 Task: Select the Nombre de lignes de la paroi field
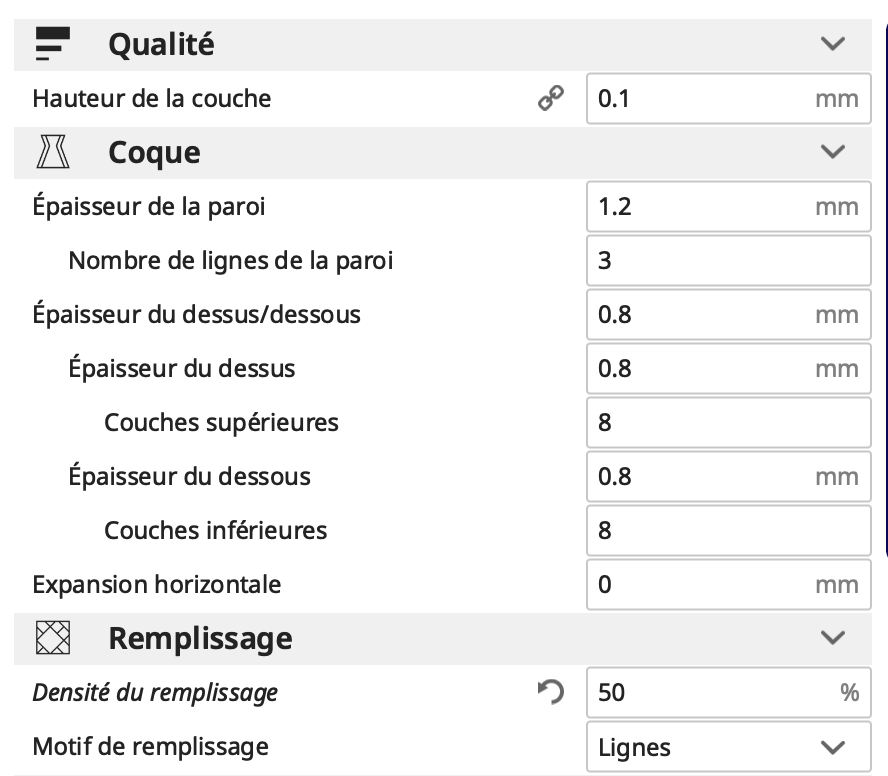click(728, 261)
